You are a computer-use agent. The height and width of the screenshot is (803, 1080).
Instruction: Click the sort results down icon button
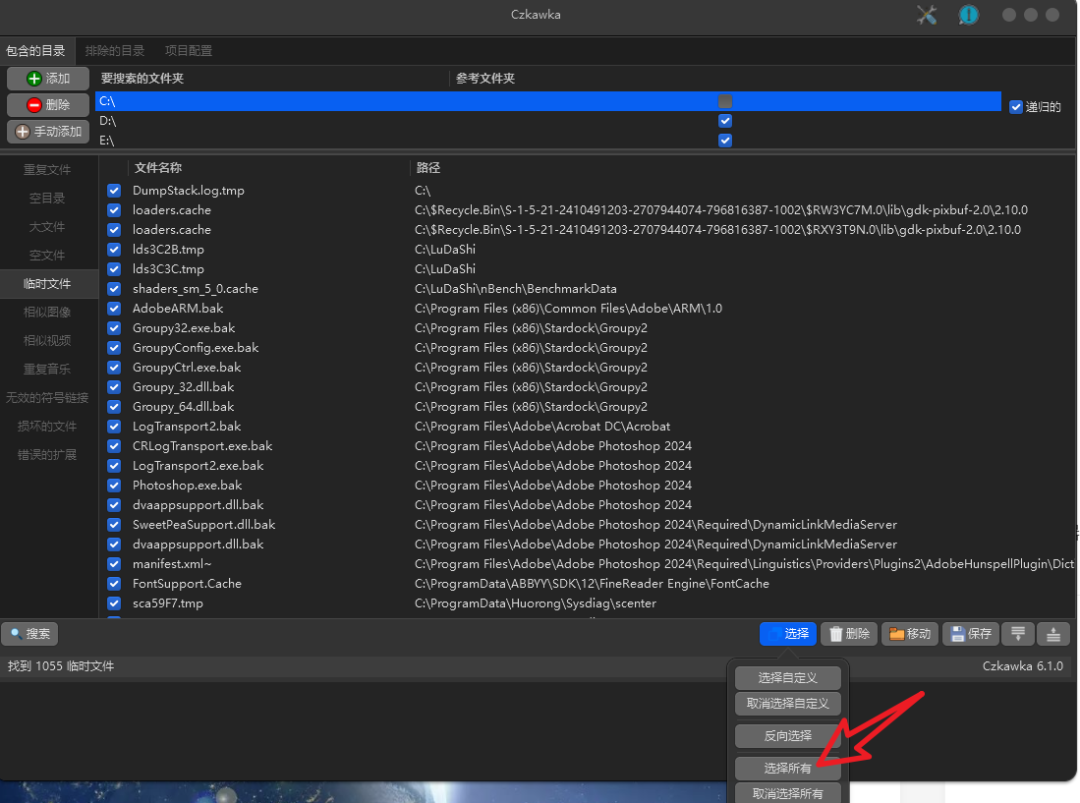1018,634
